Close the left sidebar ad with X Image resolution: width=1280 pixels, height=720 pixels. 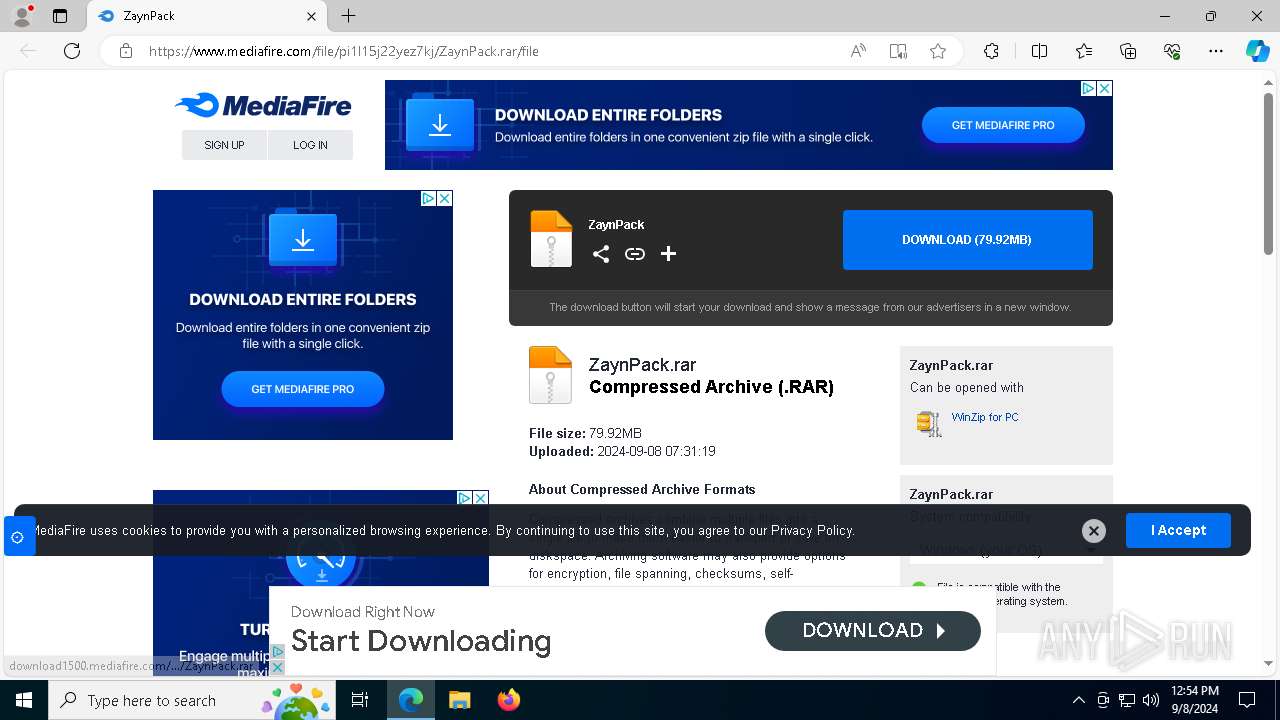[444, 198]
